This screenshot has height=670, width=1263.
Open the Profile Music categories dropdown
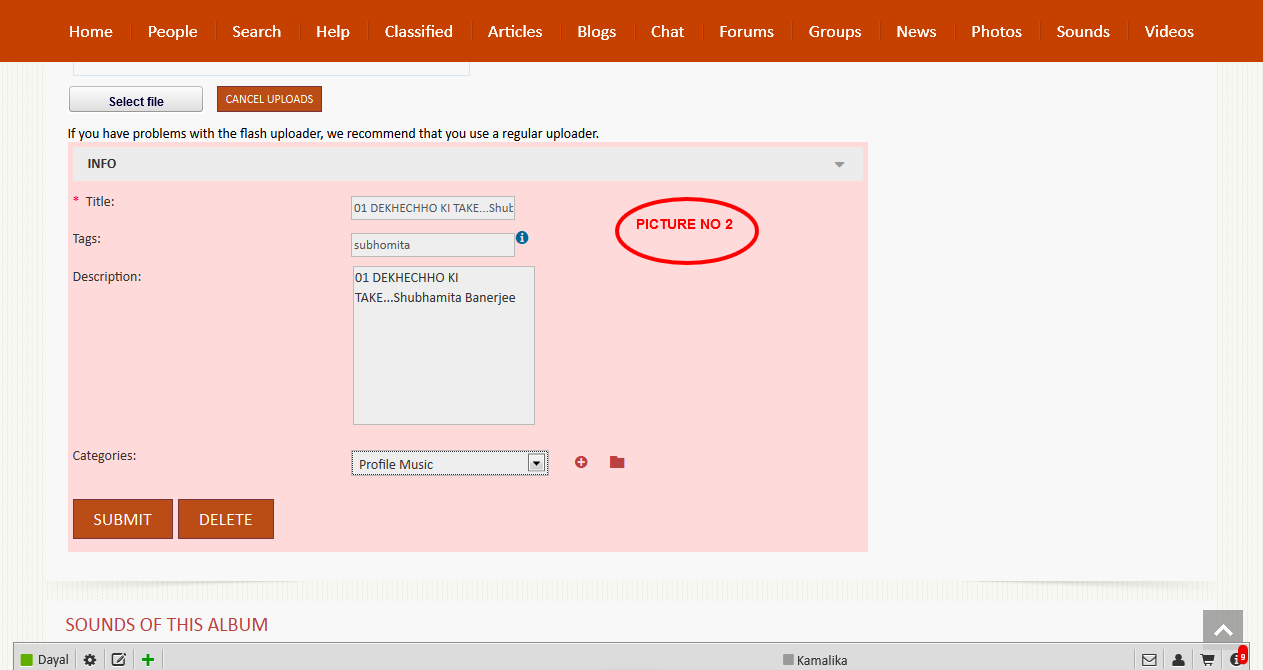click(449, 463)
